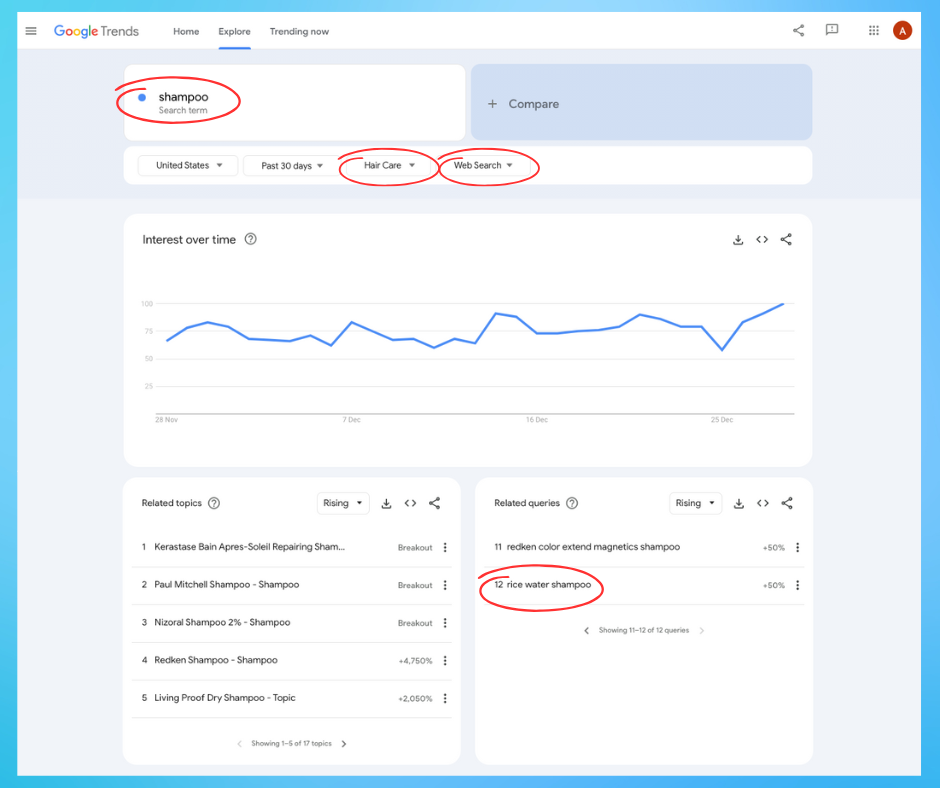
Task: Open the Google apps grid icon
Action: 873,30
